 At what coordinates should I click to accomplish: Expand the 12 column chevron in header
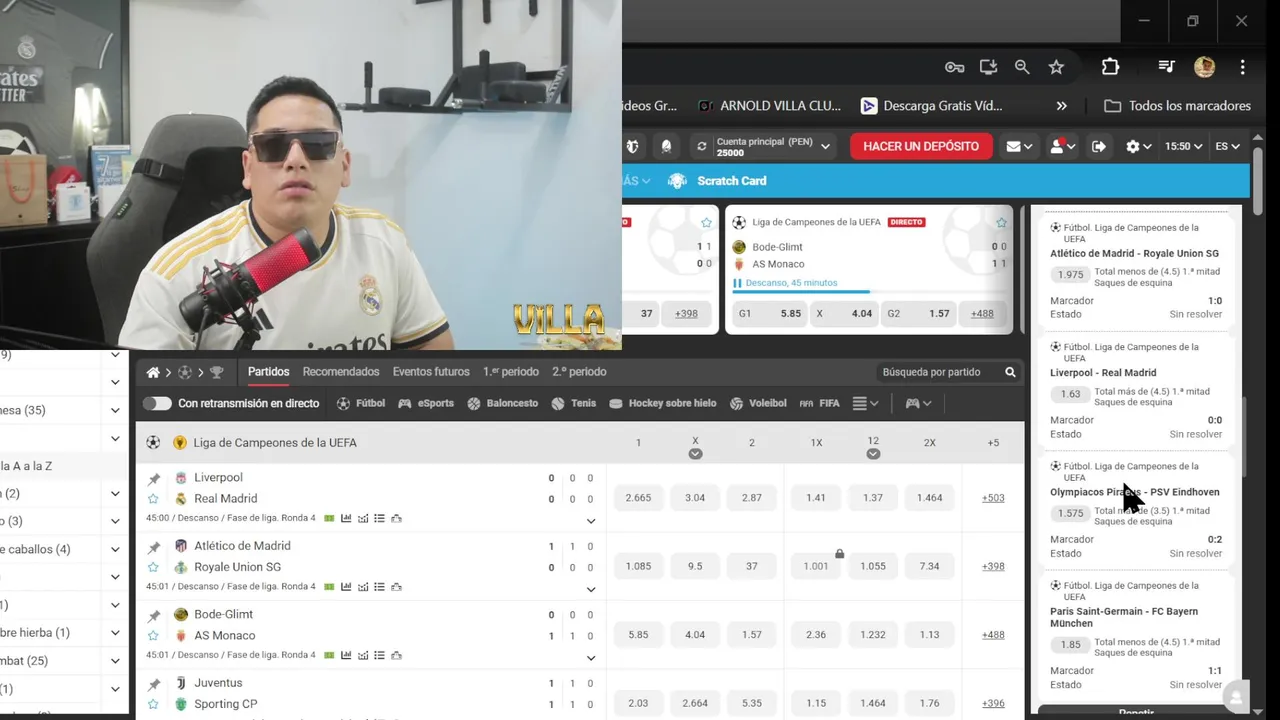[x=873, y=454]
